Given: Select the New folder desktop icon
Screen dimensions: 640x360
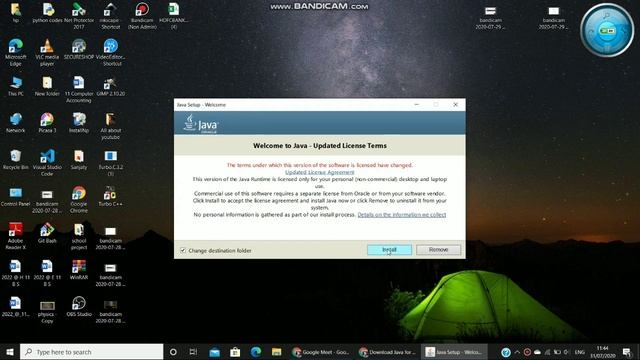Looking at the screenshot, I should pos(47,87).
